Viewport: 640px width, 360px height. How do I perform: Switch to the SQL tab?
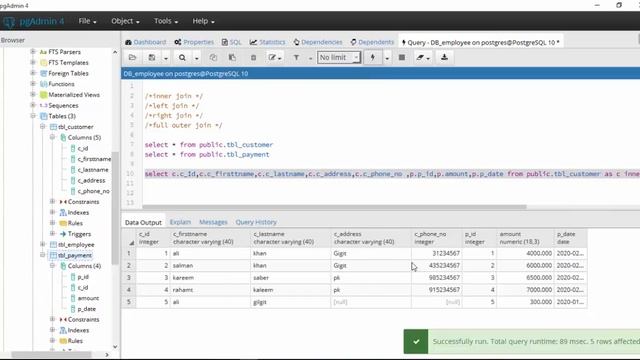[231, 42]
